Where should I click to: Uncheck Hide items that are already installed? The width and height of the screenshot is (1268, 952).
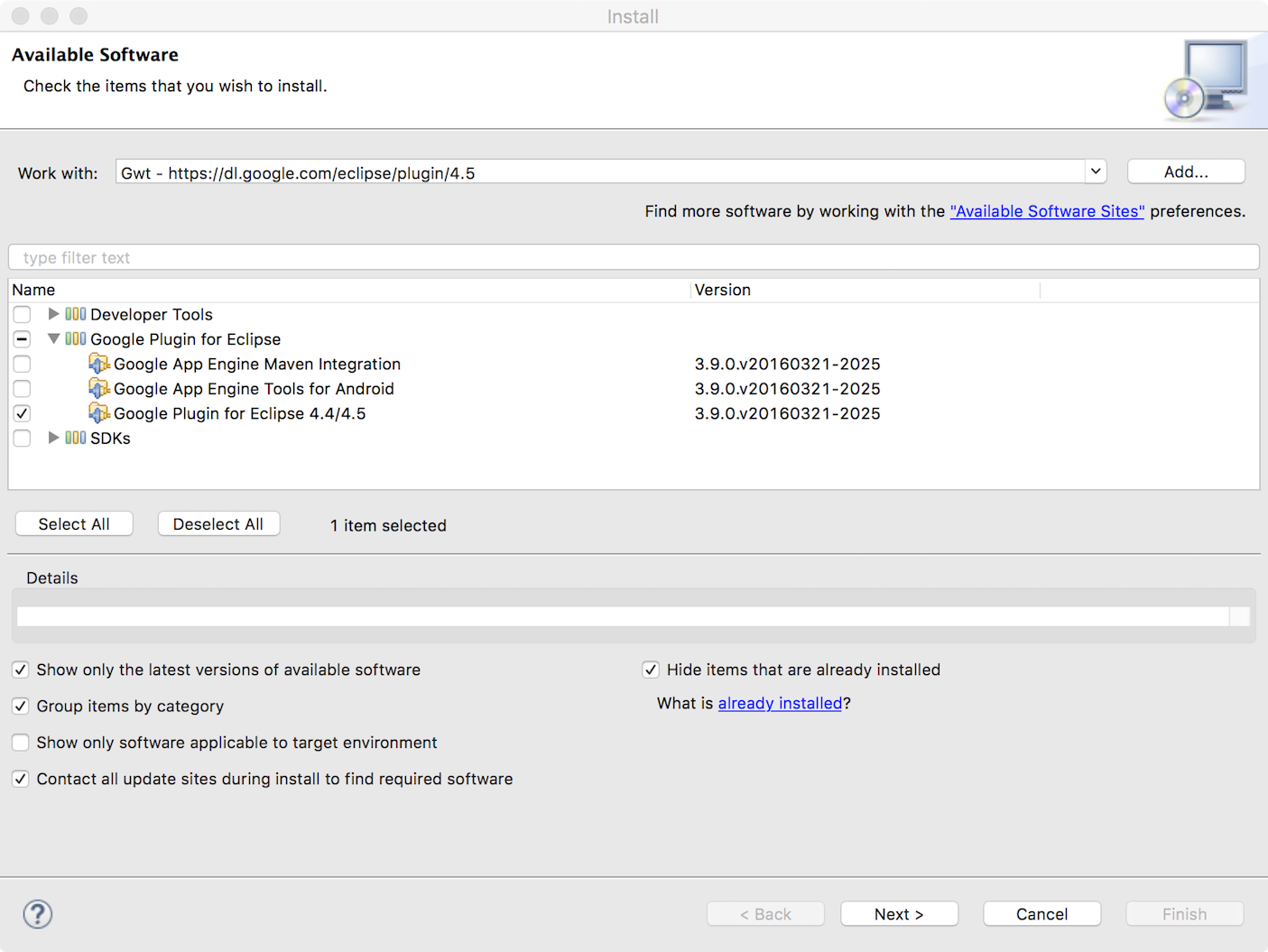pos(650,670)
